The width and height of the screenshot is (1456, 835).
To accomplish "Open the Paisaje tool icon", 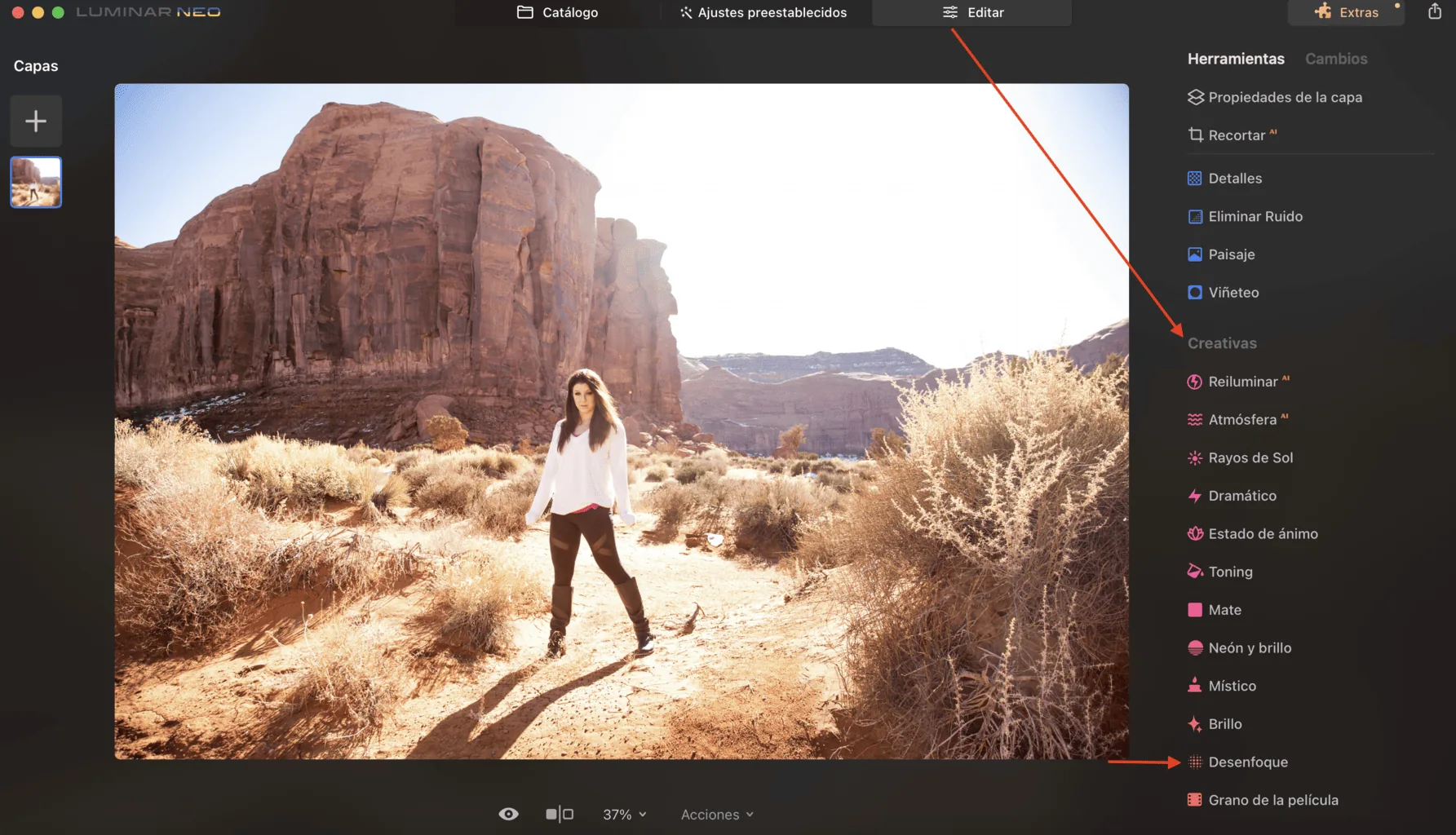I will coord(1195,254).
